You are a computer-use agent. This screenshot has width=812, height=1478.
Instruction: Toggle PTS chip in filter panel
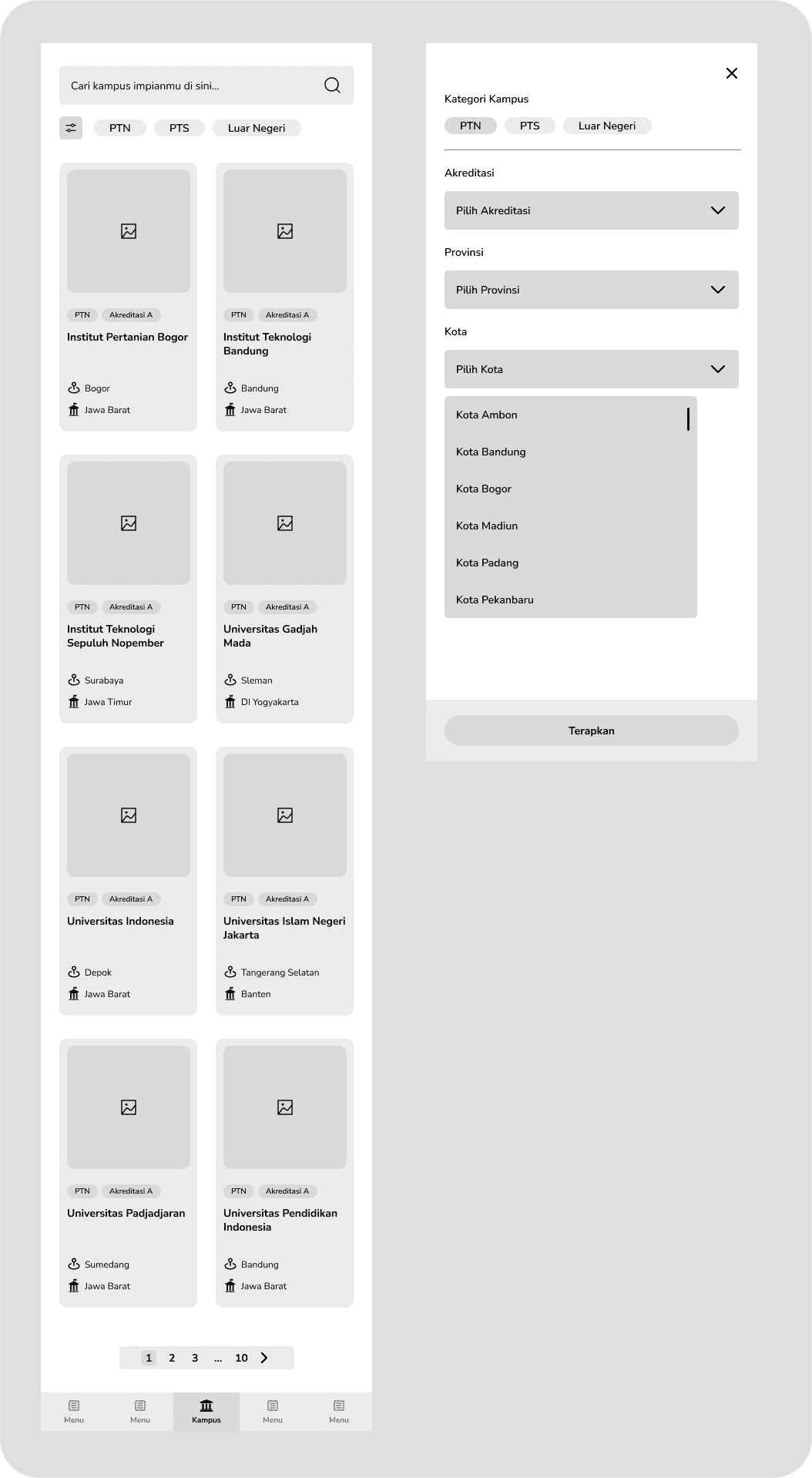(530, 126)
